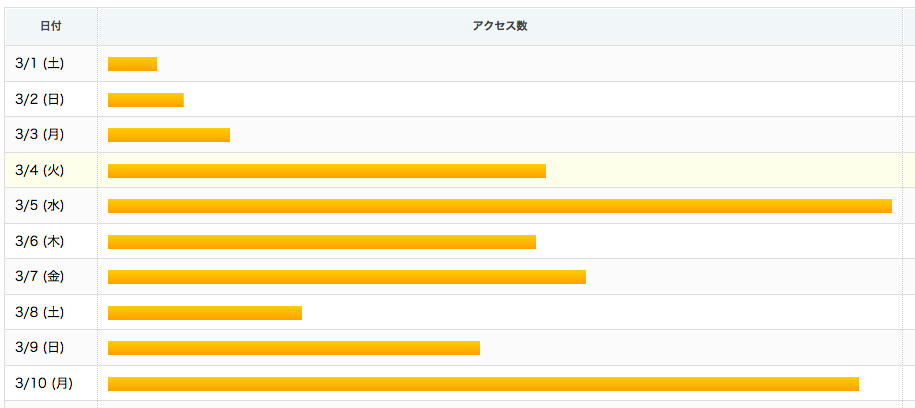Screen dimensions: 915x408
Task: Select the 3/2 (日) date cell
Action: coord(51,99)
